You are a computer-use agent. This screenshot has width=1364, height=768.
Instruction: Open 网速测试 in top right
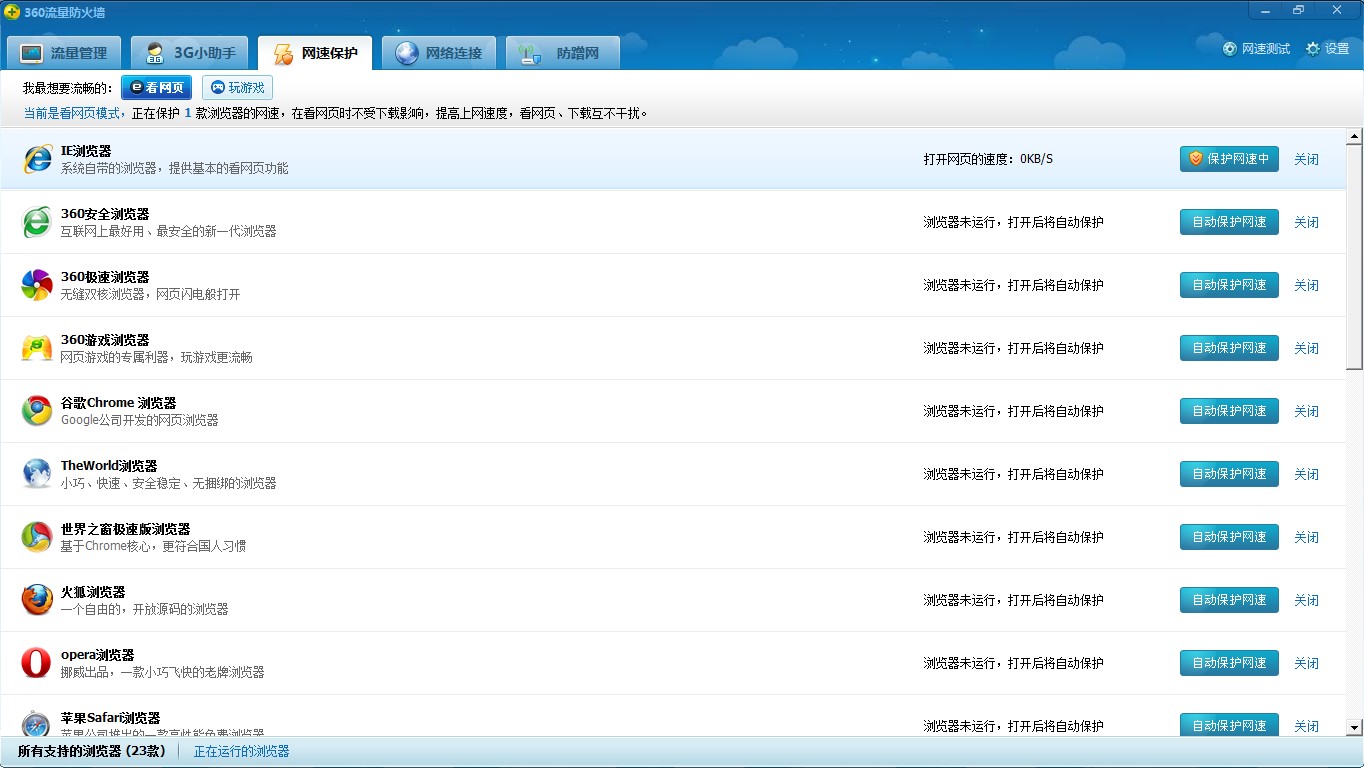(x=1256, y=48)
